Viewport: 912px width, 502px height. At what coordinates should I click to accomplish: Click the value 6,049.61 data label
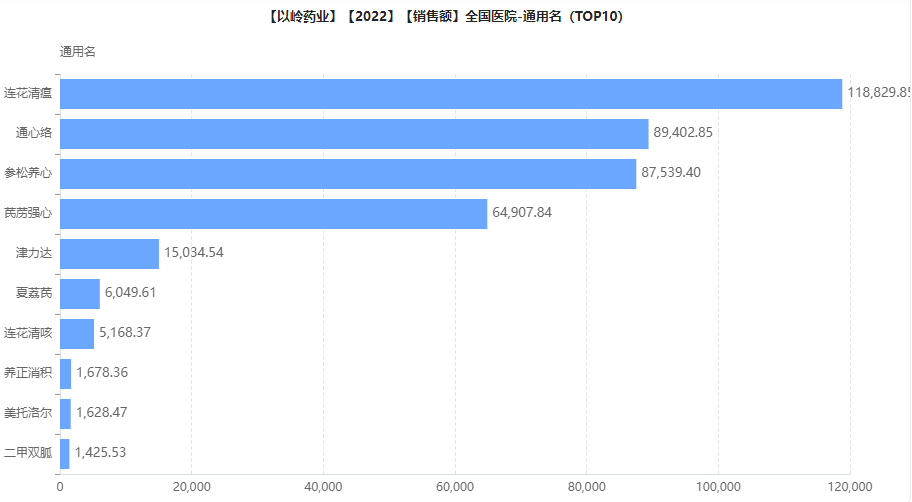tap(130, 293)
